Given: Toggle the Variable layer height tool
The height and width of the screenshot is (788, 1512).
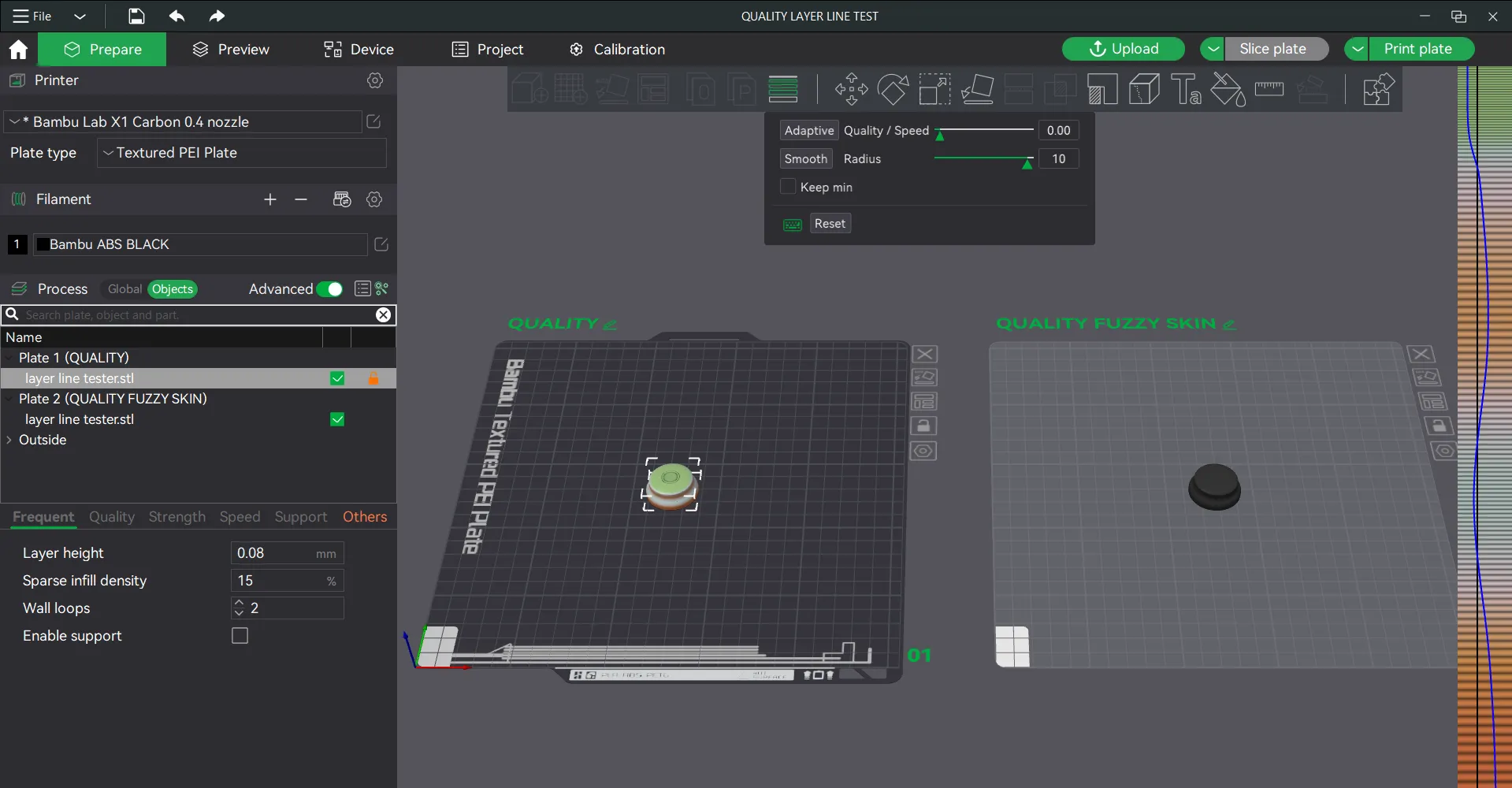Looking at the screenshot, I should [x=783, y=89].
